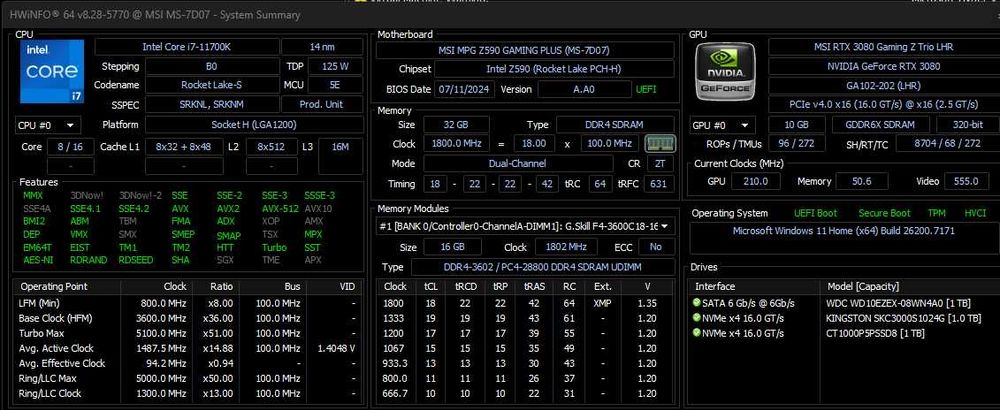Viewport: 1000px width, 410px height.
Task: Click the MCU 5E value
Action: point(335,85)
